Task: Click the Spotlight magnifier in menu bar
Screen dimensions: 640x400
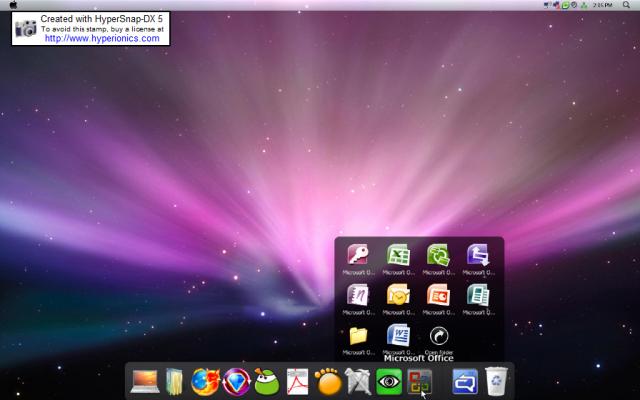Action: click(627, 5)
